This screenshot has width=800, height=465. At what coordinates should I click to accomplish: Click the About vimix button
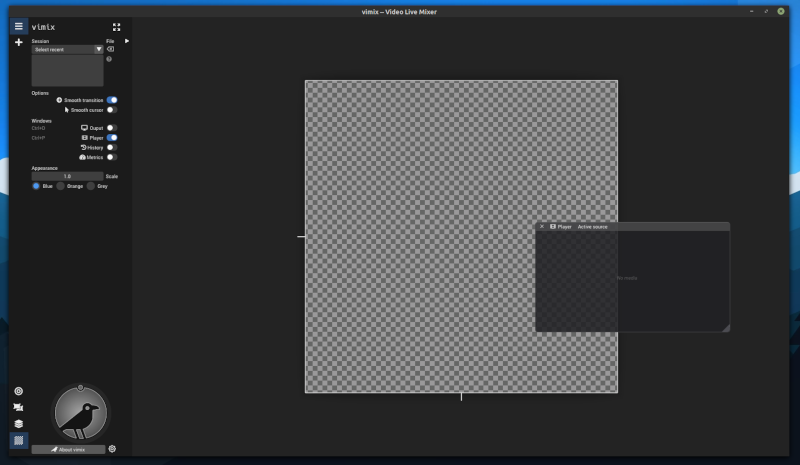pyautogui.click(x=68, y=450)
